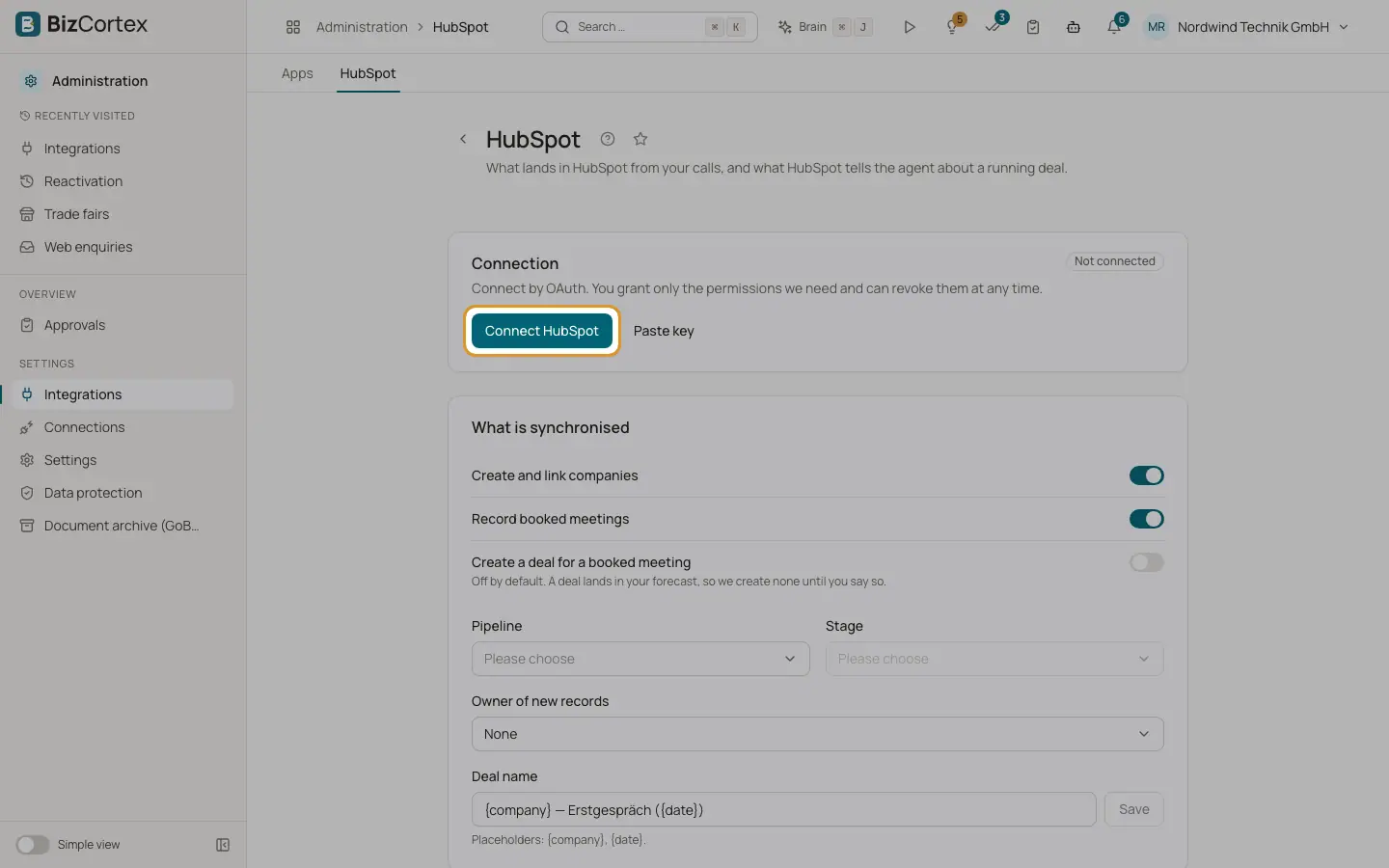Click the apps grid icon beside Administration breadcrumb

293,27
